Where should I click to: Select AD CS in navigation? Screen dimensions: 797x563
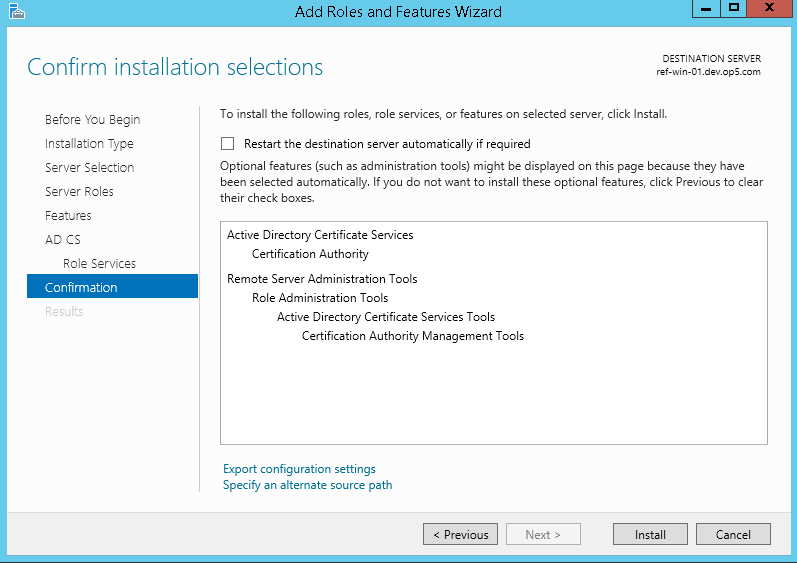tap(63, 239)
